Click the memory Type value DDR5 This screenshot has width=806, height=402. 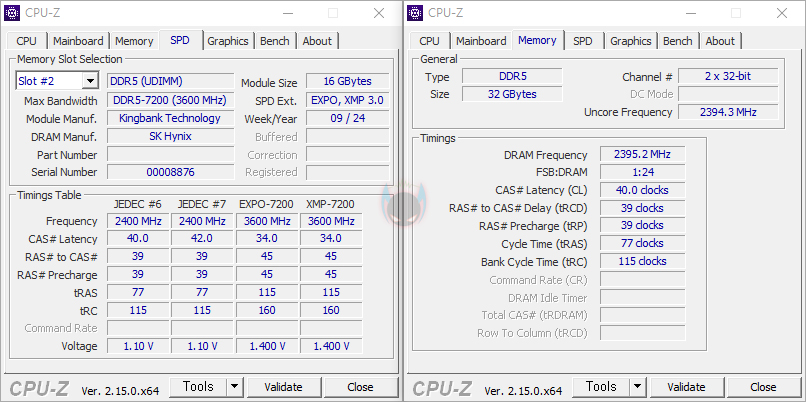click(512, 77)
